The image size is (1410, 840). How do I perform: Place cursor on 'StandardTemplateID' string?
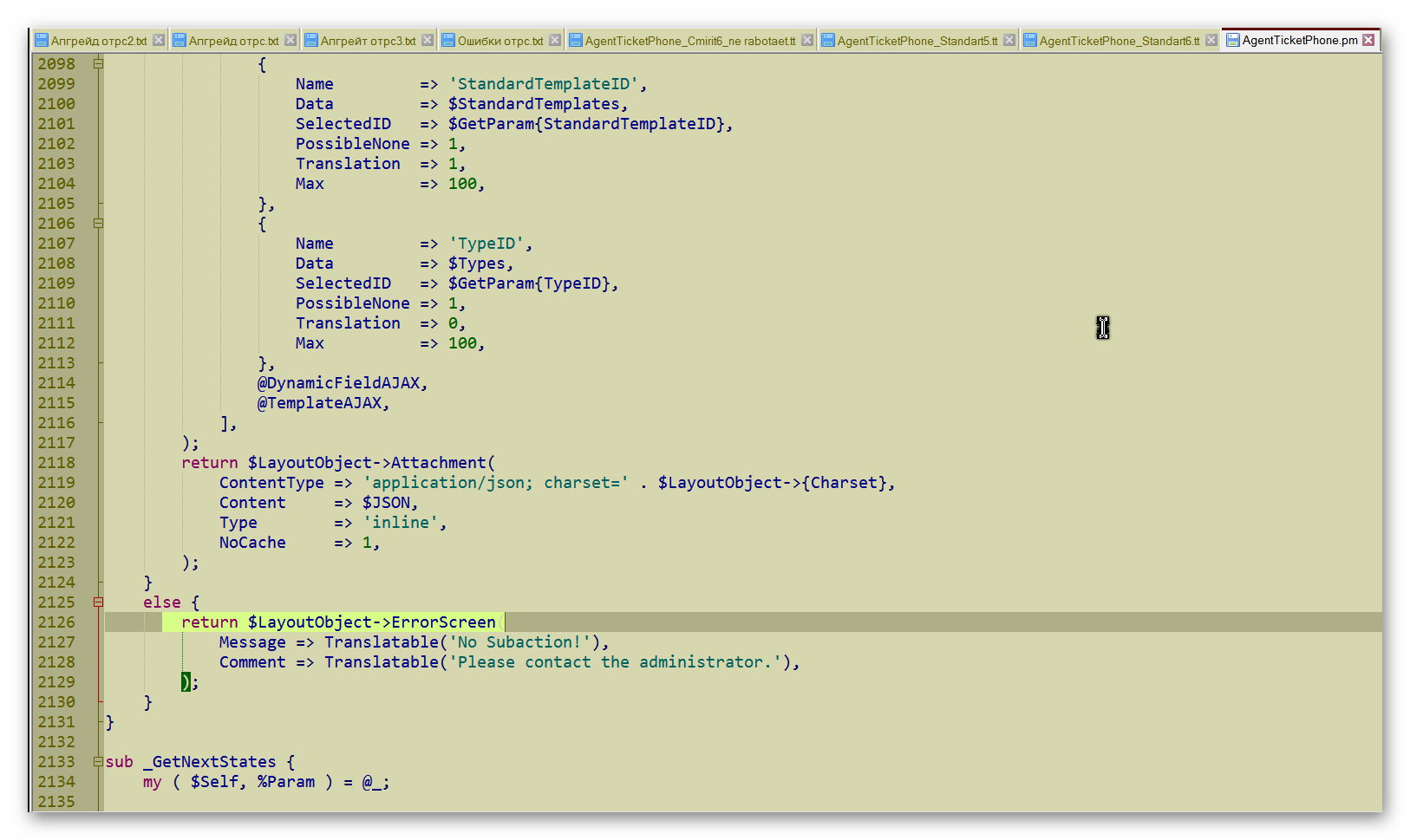pyautogui.click(x=544, y=83)
